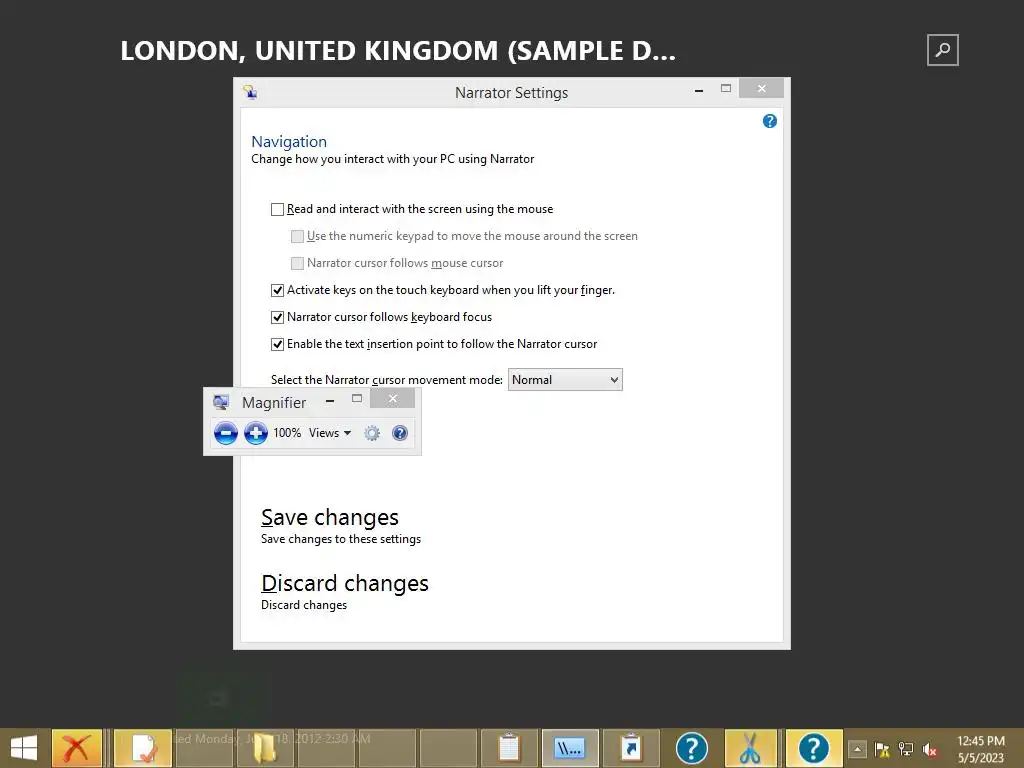
Task: Enable read and interact using the mouse
Action: [x=278, y=209]
